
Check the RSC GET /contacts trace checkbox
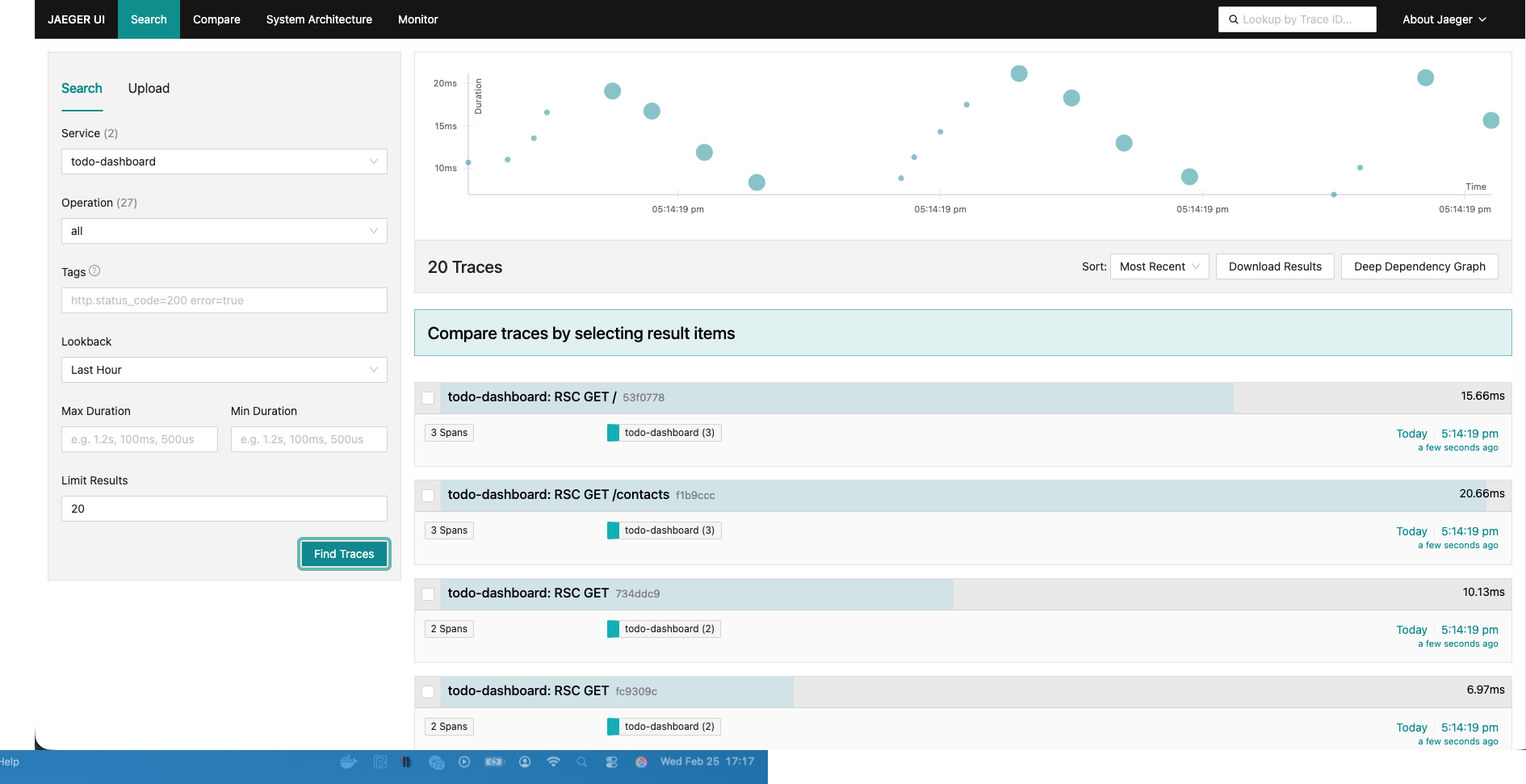coord(428,496)
